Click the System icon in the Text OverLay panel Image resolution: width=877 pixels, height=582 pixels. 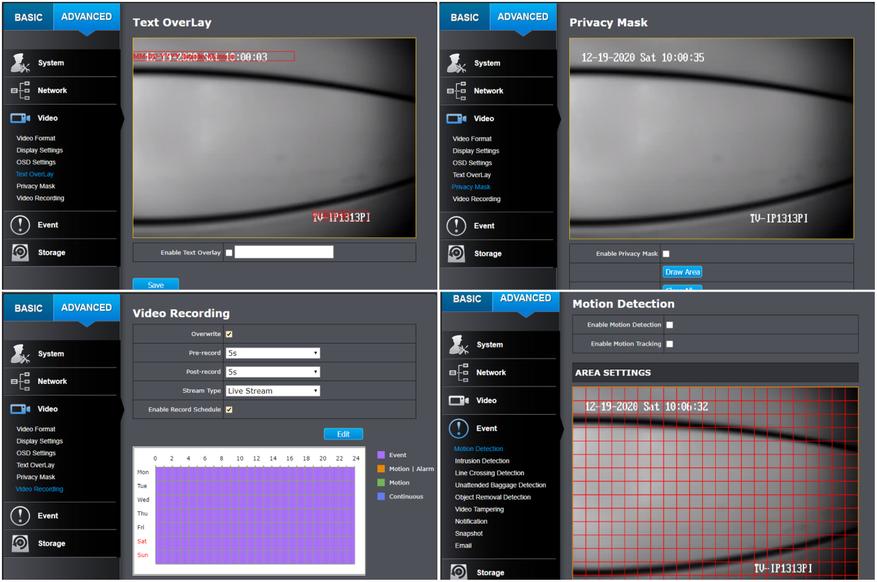tap(20, 63)
